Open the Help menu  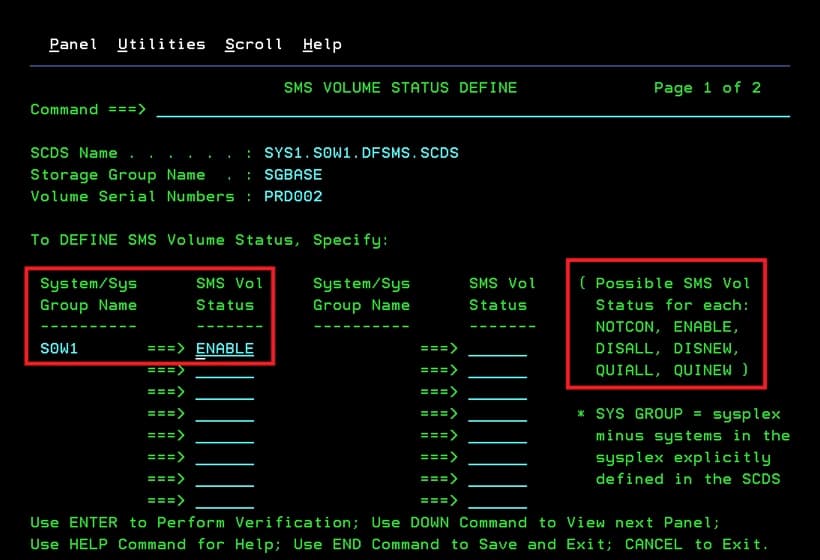(x=322, y=44)
